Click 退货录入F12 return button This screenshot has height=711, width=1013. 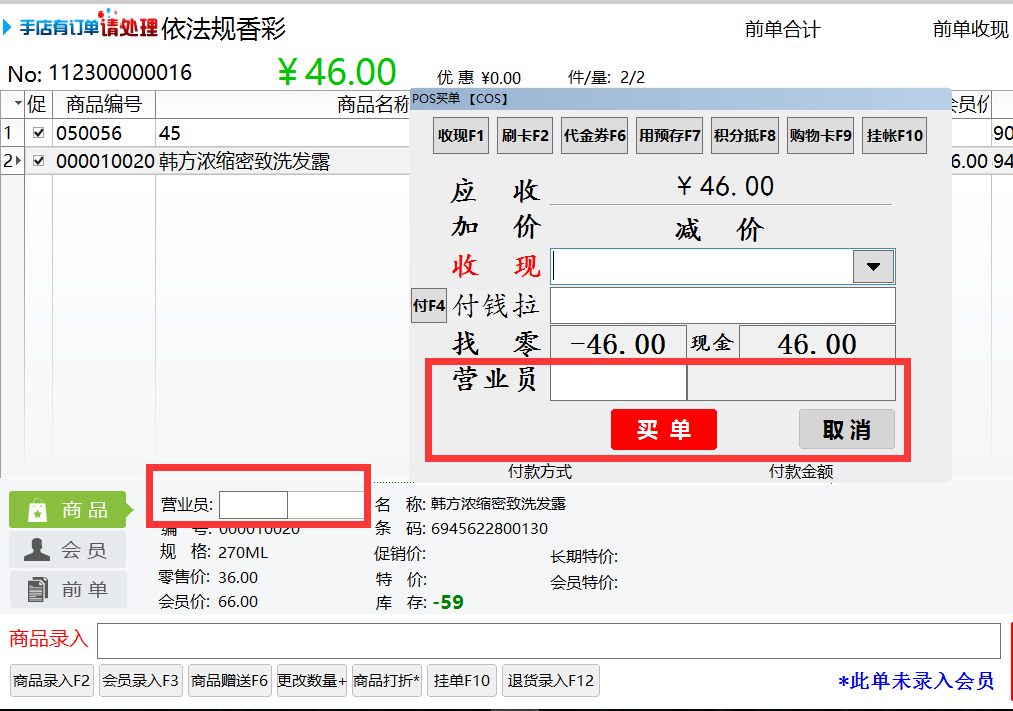pos(550,681)
